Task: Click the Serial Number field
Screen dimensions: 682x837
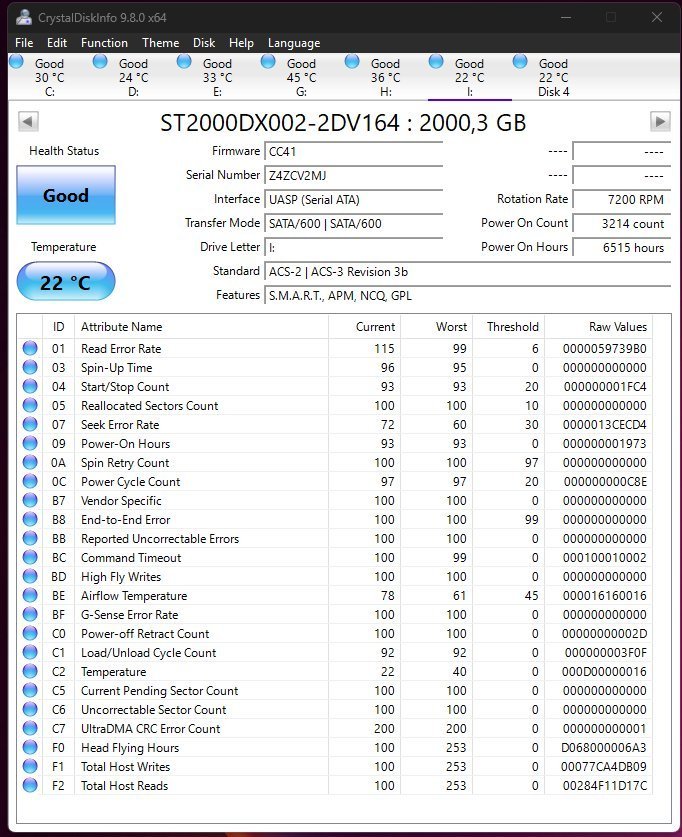Action: pos(353,175)
